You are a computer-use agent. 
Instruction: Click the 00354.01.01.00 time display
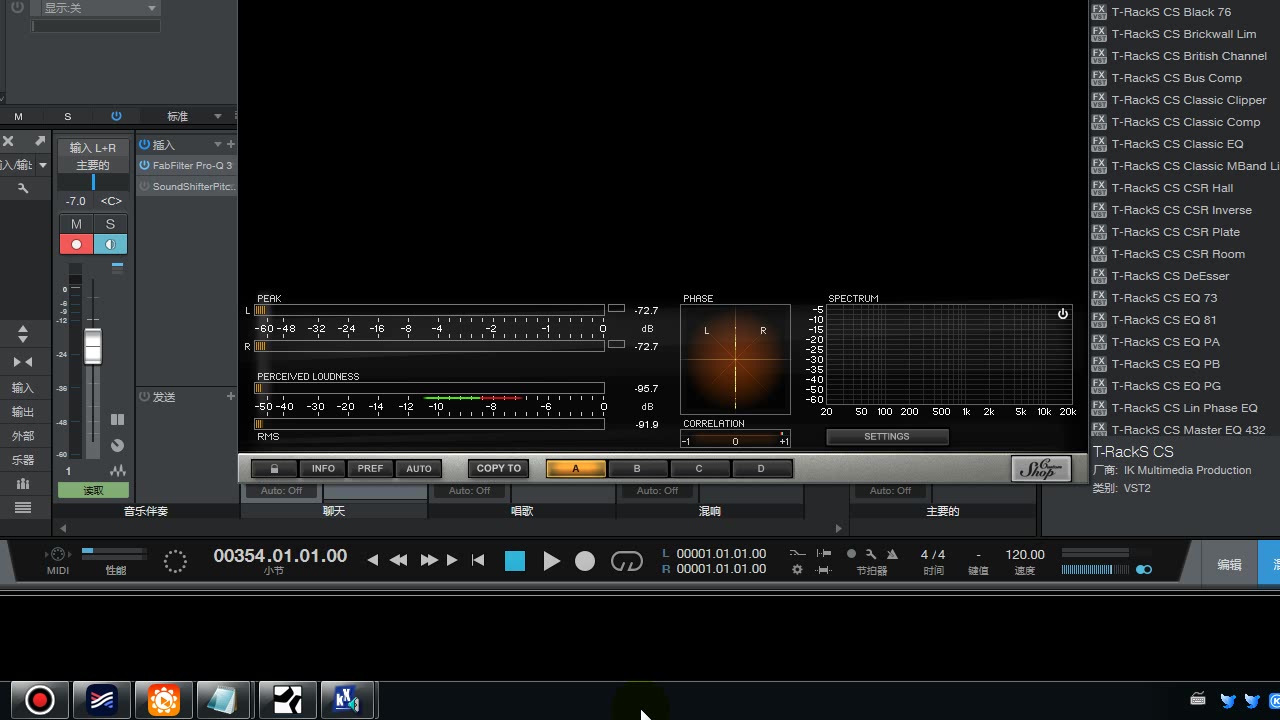click(280, 556)
